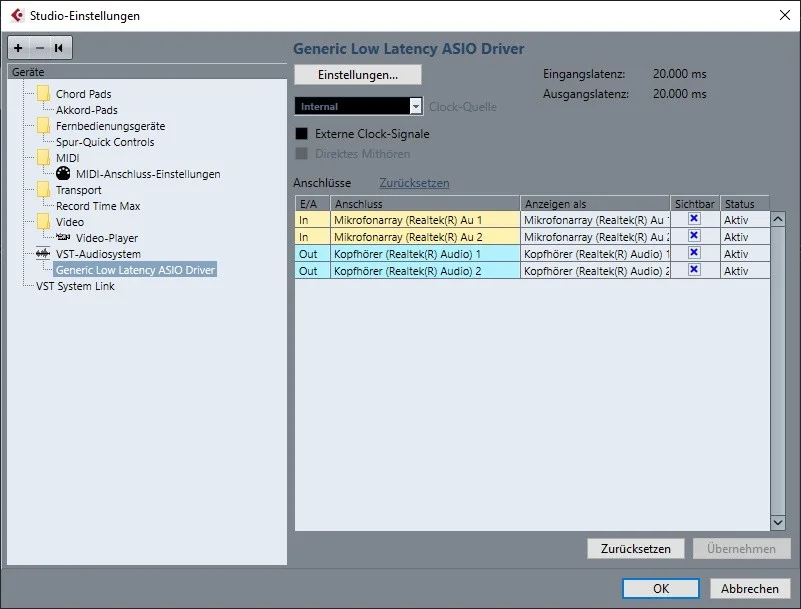801x609 pixels.
Task: Select the Chord Pads folder icon
Action: coord(43,93)
